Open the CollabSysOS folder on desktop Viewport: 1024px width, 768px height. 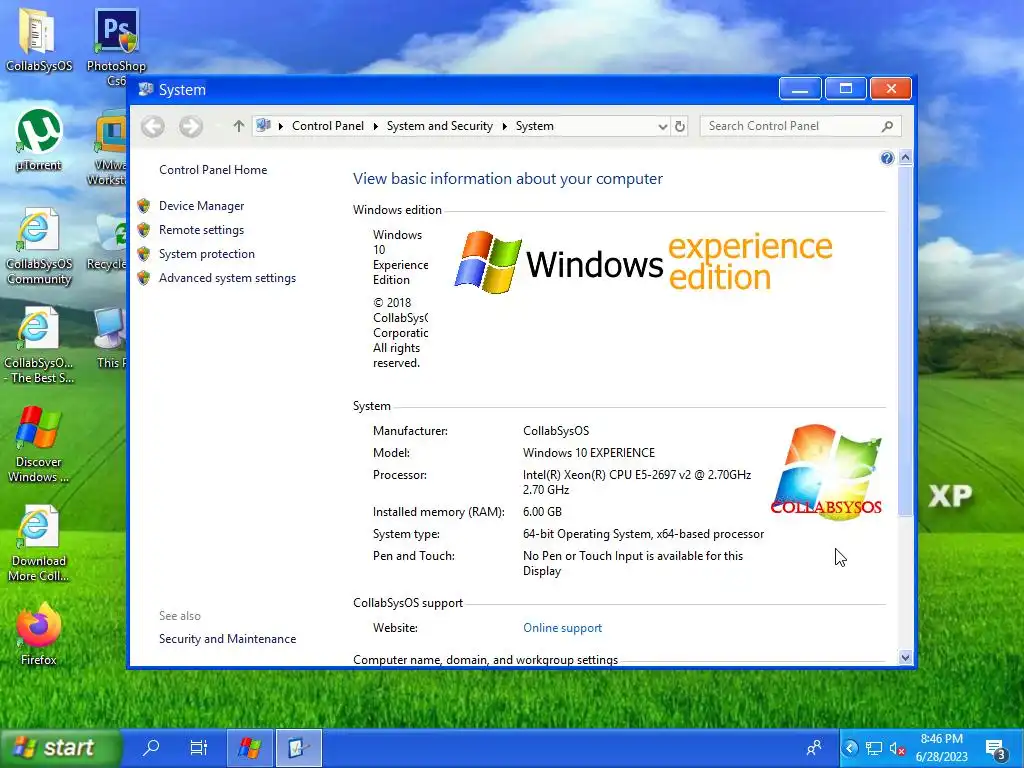point(38,38)
